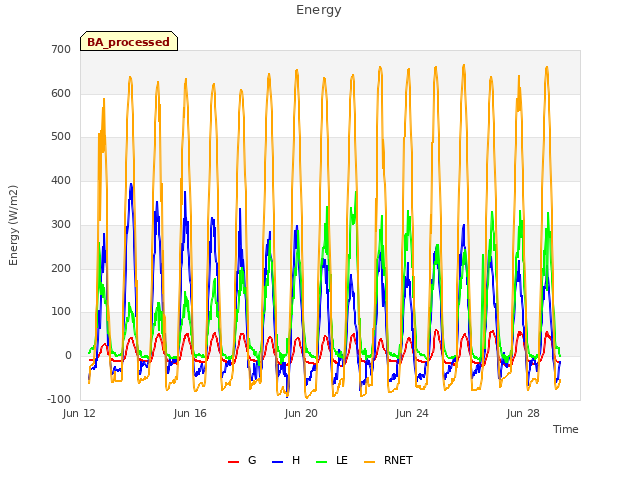Click the orange RNET legend color marker
The width and height of the screenshot is (640, 480).
pyautogui.click(x=369, y=462)
